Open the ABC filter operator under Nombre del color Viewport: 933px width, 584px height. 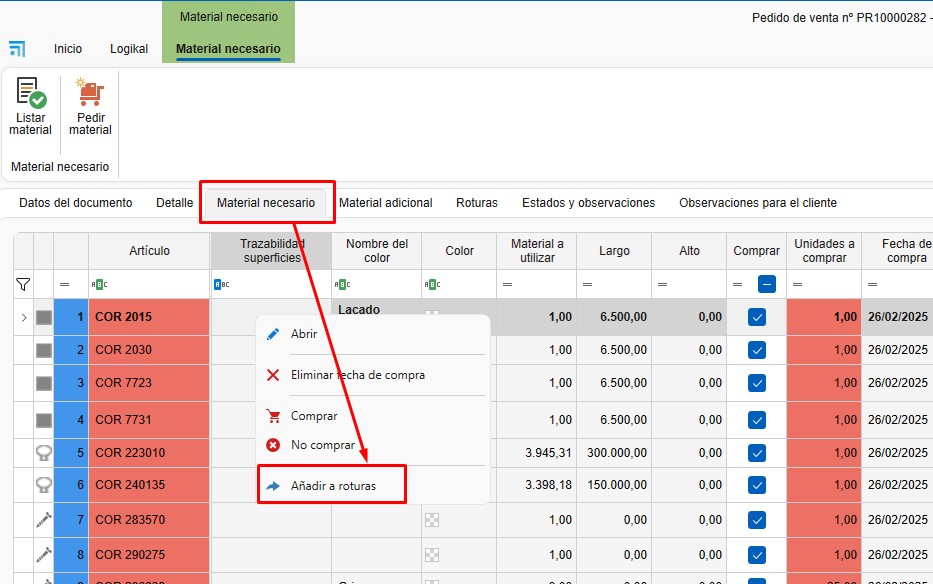click(343, 285)
